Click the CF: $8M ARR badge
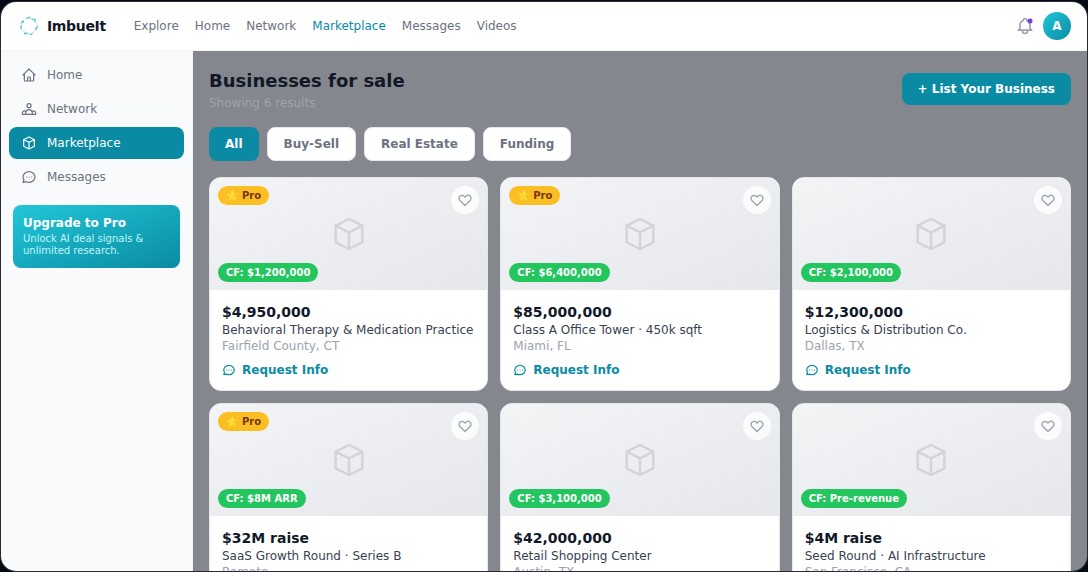The height and width of the screenshot is (572, 1088). click(x=262, y=498)
